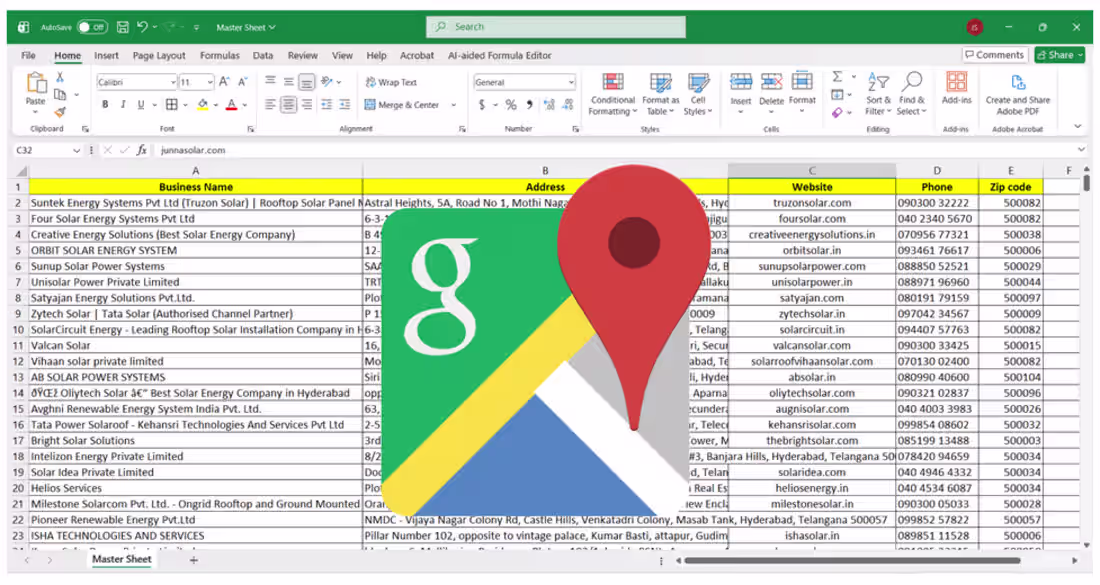Screen dimensions: 1100x585
Task: Toggle Center horizontal alignment
Action: click(288, 105)
